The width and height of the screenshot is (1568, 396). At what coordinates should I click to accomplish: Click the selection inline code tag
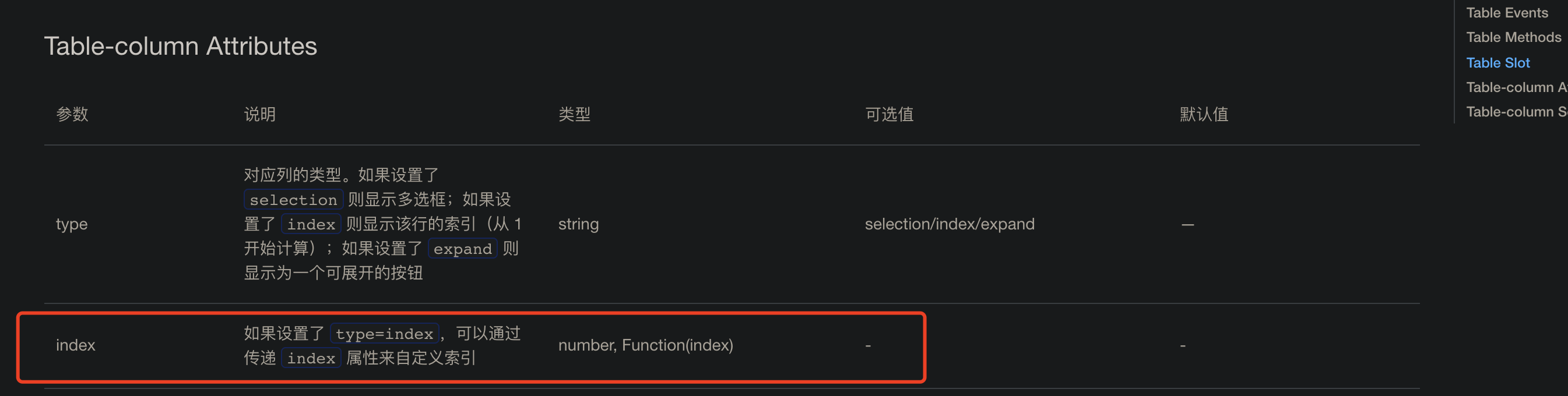293,200
